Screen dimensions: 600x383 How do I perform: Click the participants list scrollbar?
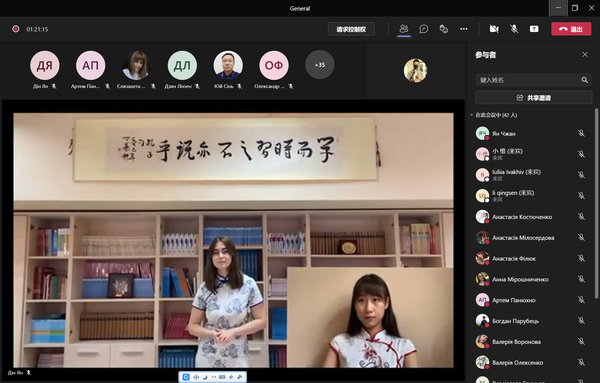pyautogui.click(x=596, y=203)
